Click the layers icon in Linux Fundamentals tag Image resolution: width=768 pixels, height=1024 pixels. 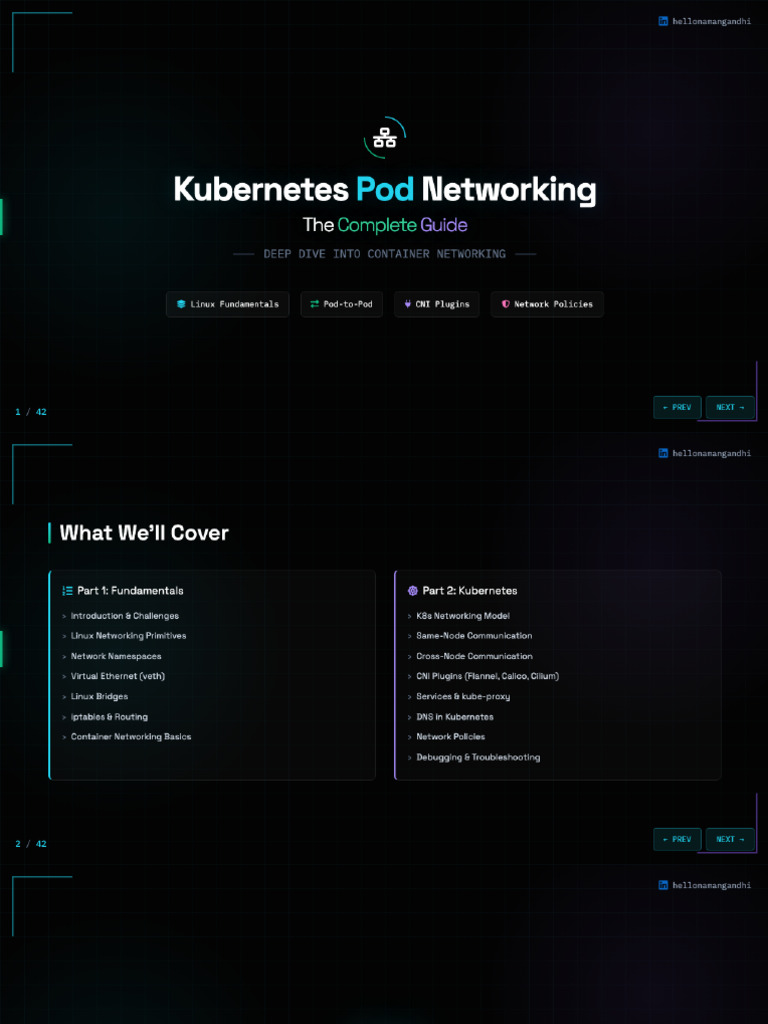click(181, 304)
